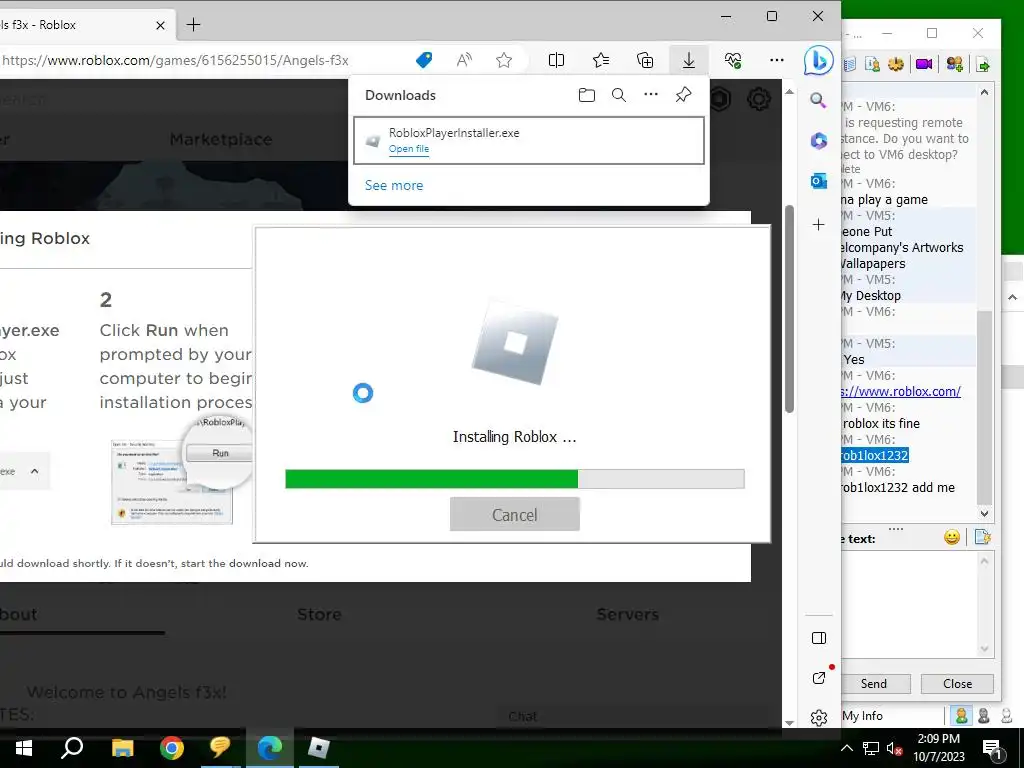Open Microsoft 365 sidebar icon
The width and height of the screenshot is (1024, 768).
pos(818,140)
